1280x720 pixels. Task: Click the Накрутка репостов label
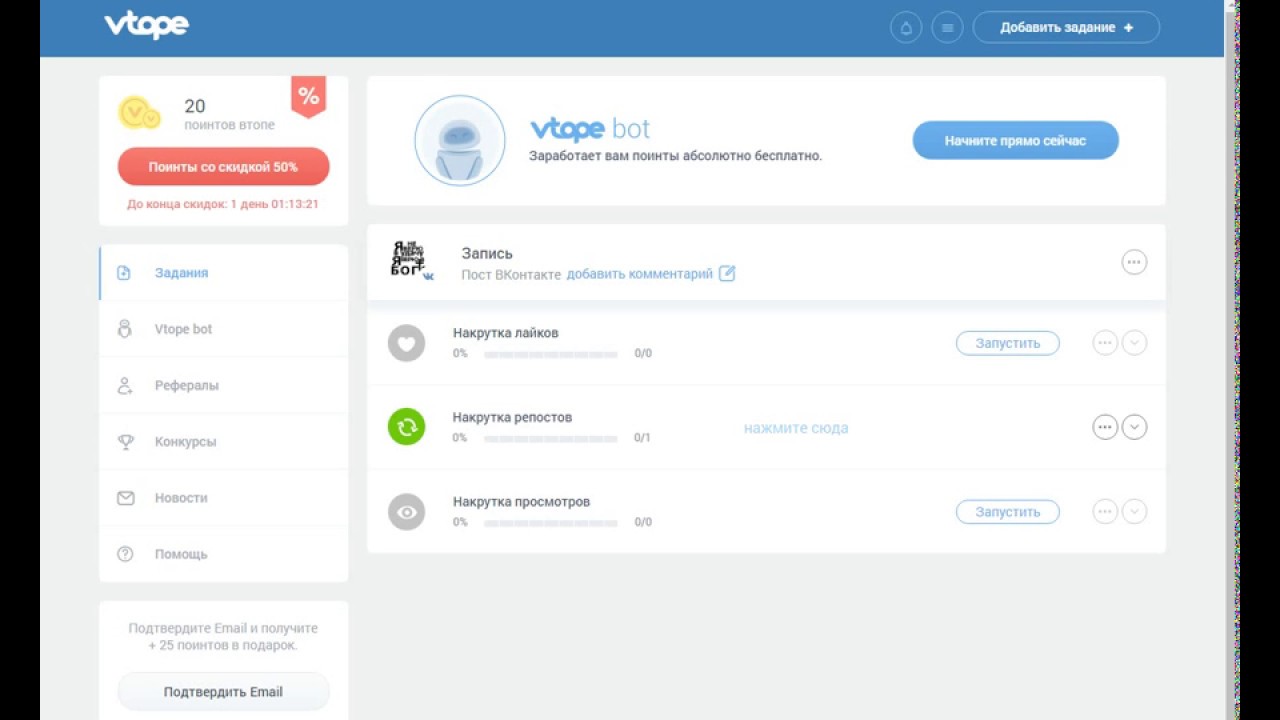click(x=512, y=417)
